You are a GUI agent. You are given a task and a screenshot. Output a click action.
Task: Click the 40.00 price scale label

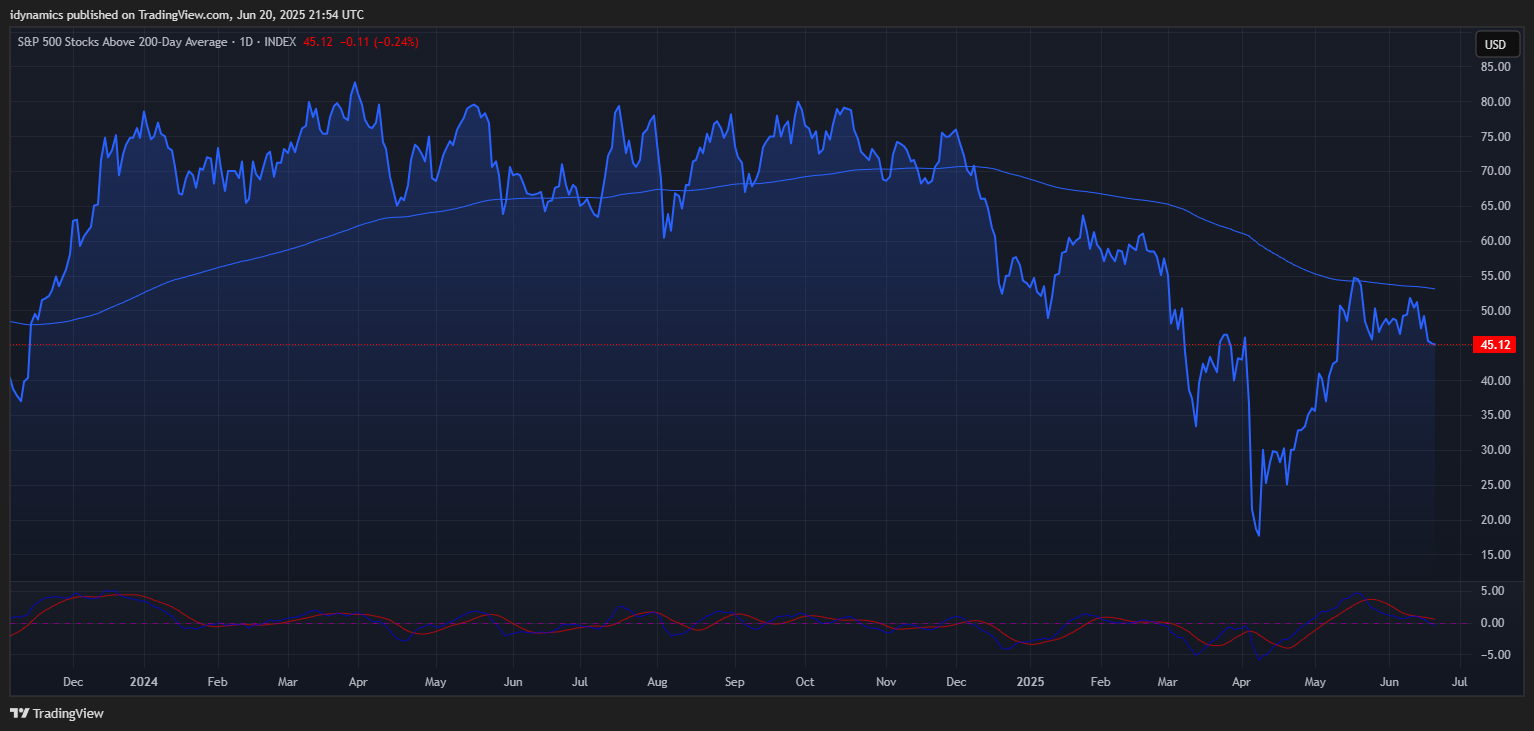[x=1495, y=381]
